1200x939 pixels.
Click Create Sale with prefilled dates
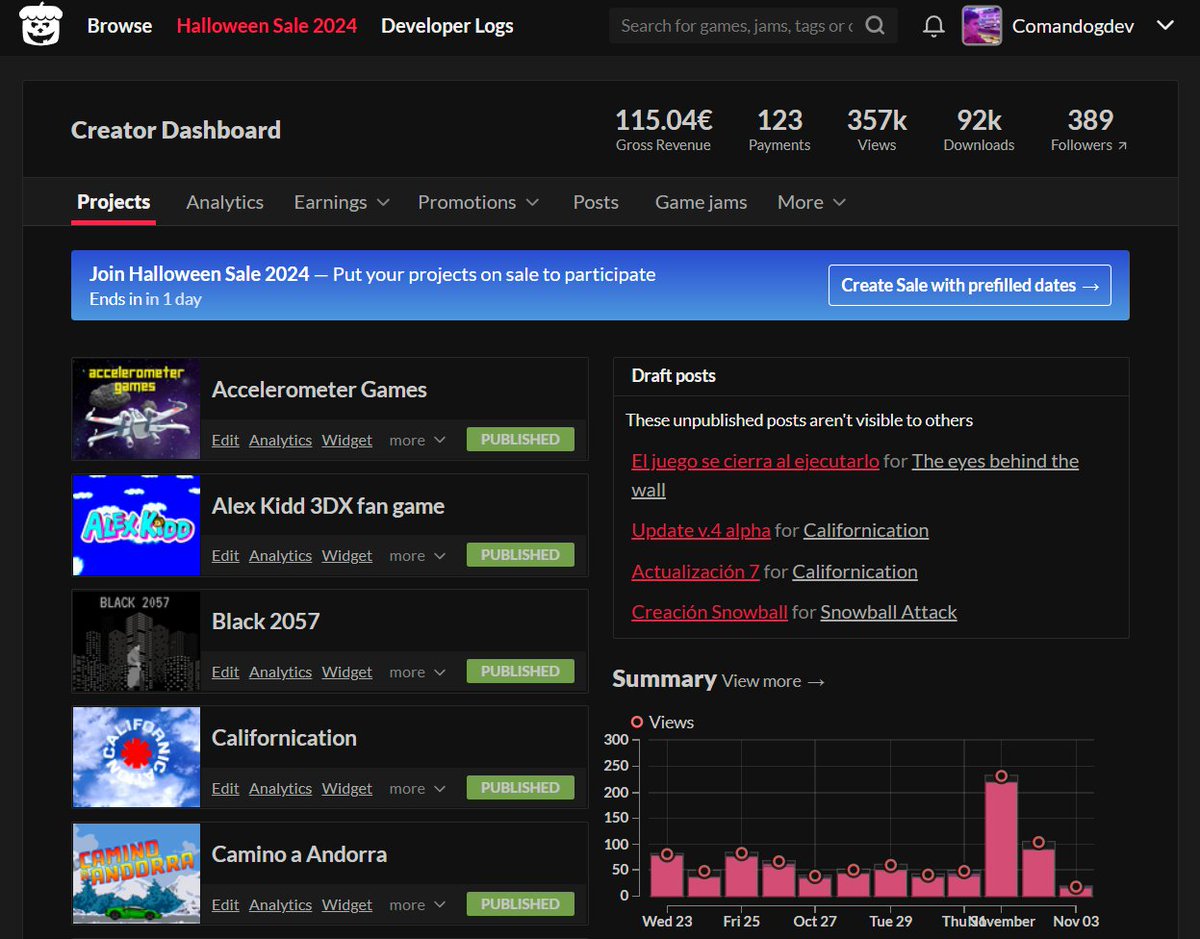(969, 285)
